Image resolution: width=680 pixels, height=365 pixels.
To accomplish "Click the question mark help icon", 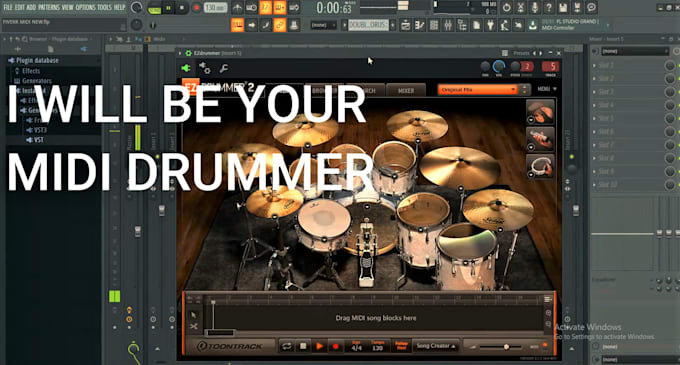I will tap(549, 7).
